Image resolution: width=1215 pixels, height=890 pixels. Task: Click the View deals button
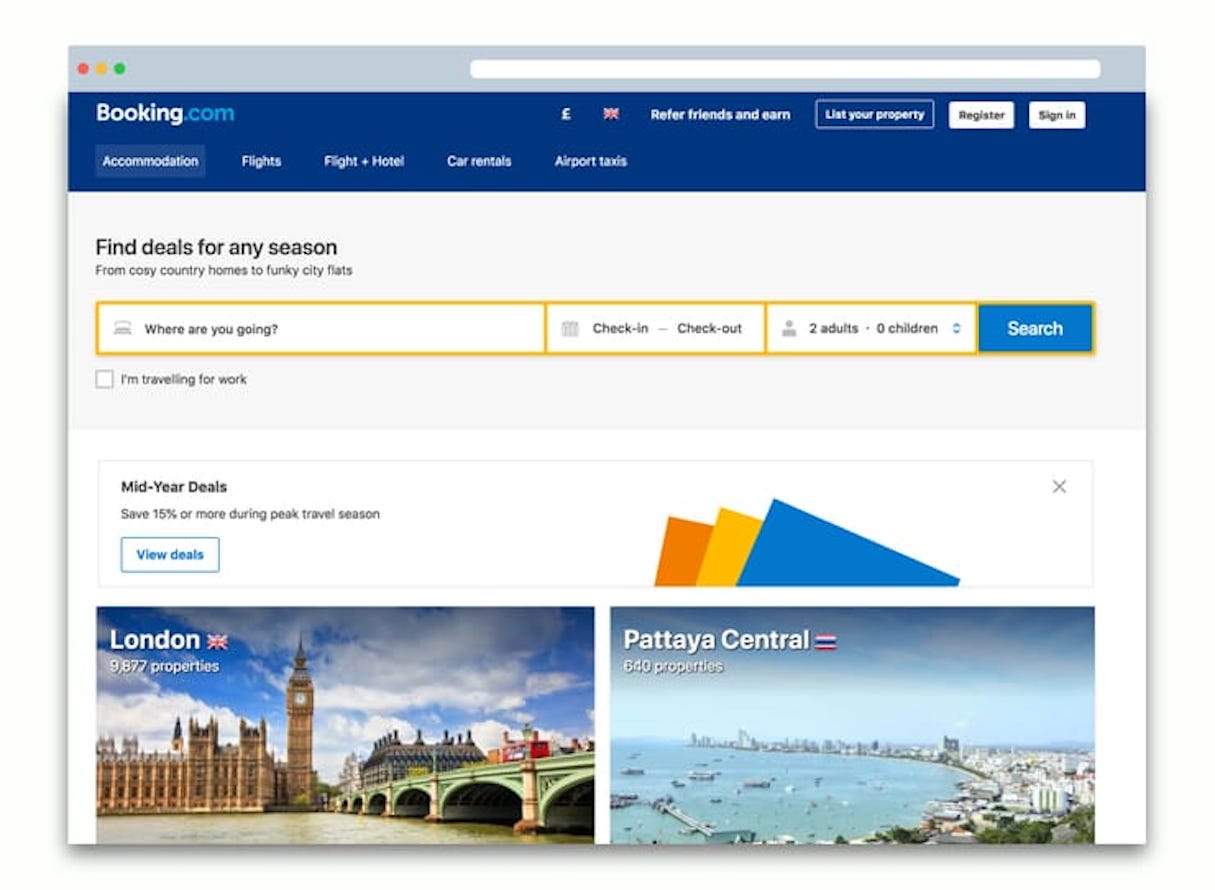point(170,555)
